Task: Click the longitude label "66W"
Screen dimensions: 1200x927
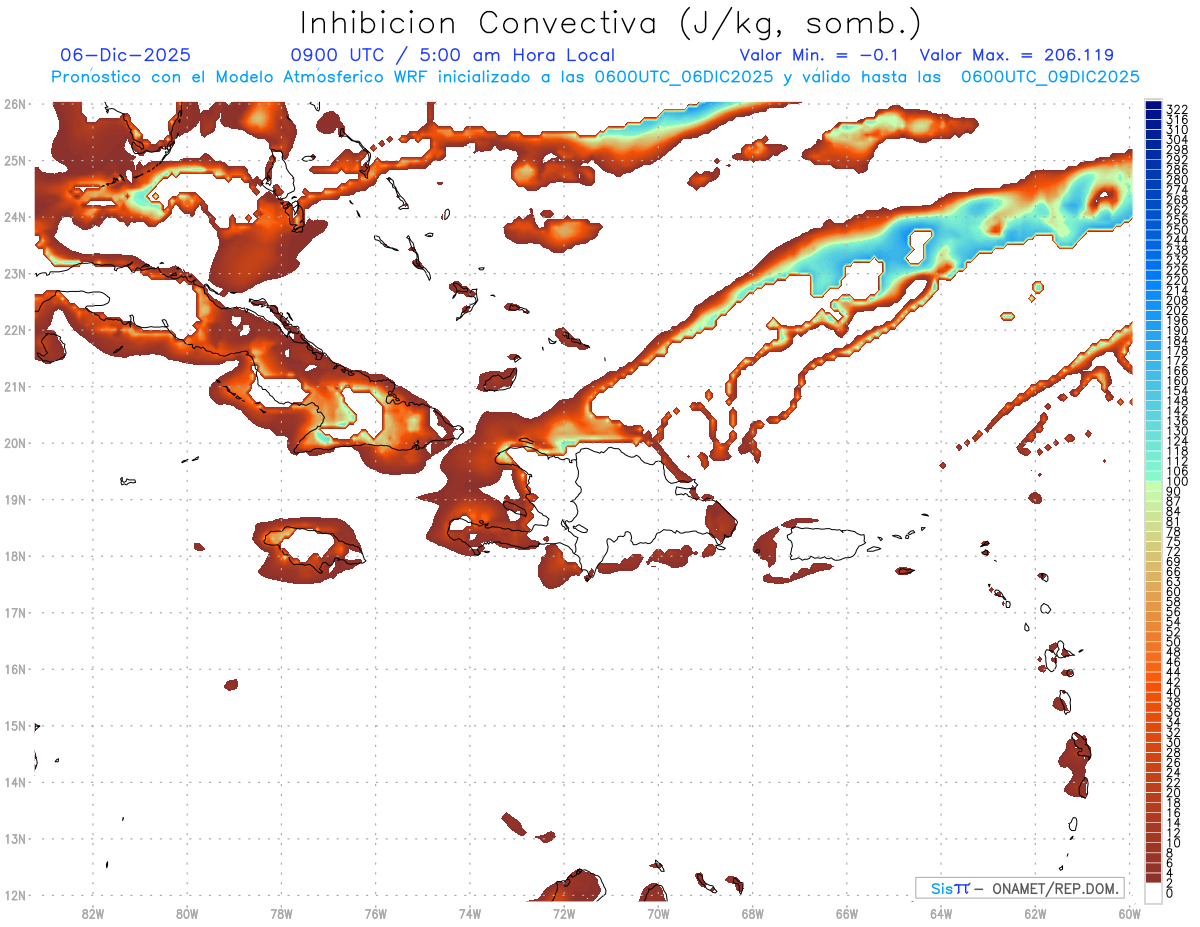Action: pyautogui.click(x=847, y=913)
